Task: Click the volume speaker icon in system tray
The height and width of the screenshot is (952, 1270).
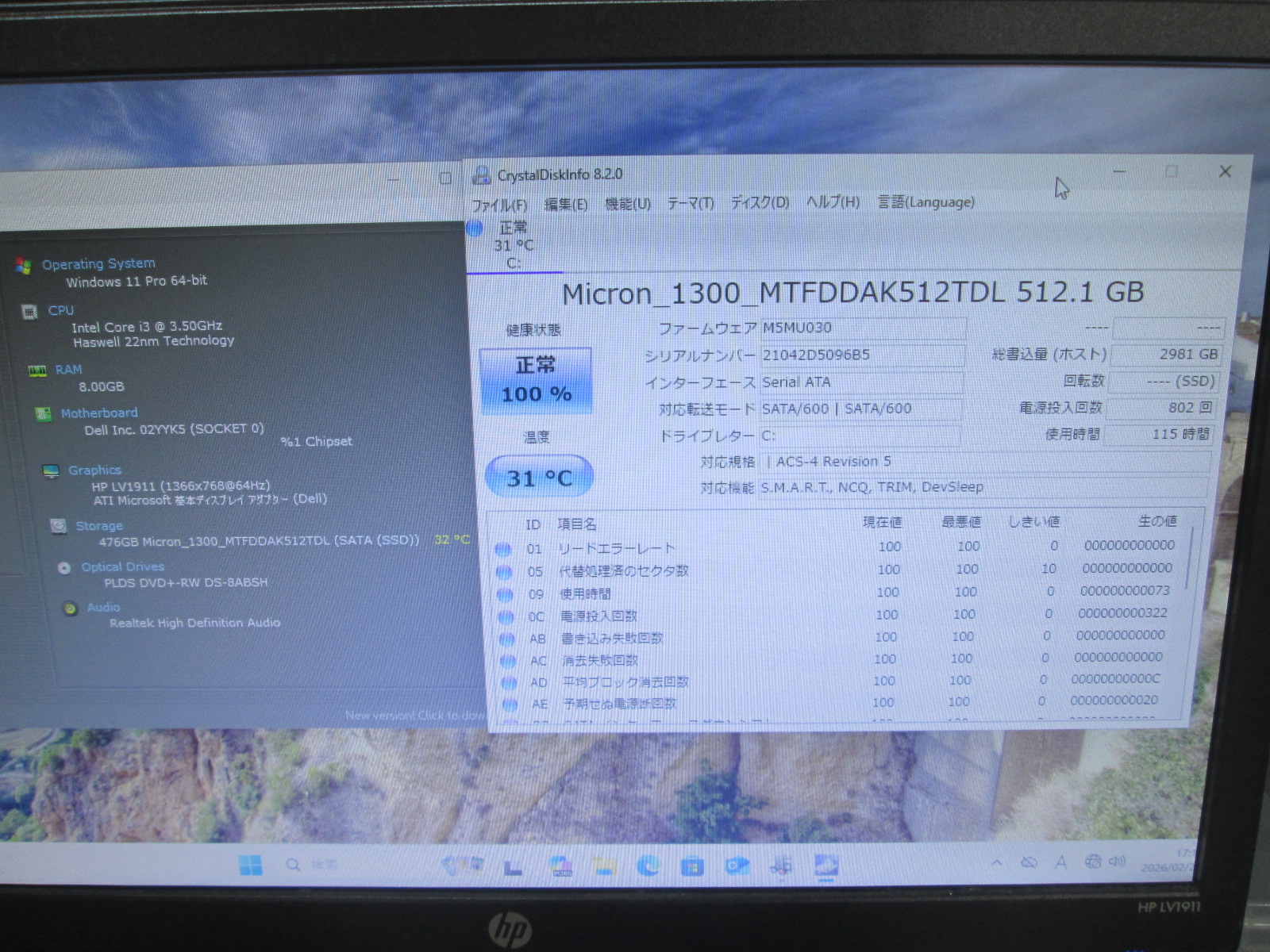Action: pos(1118,862)
